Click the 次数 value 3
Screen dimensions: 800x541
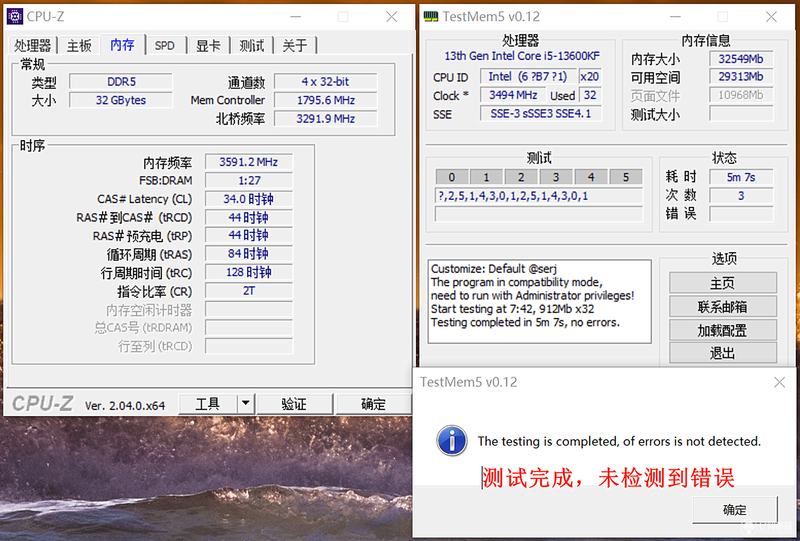point(741,196)
